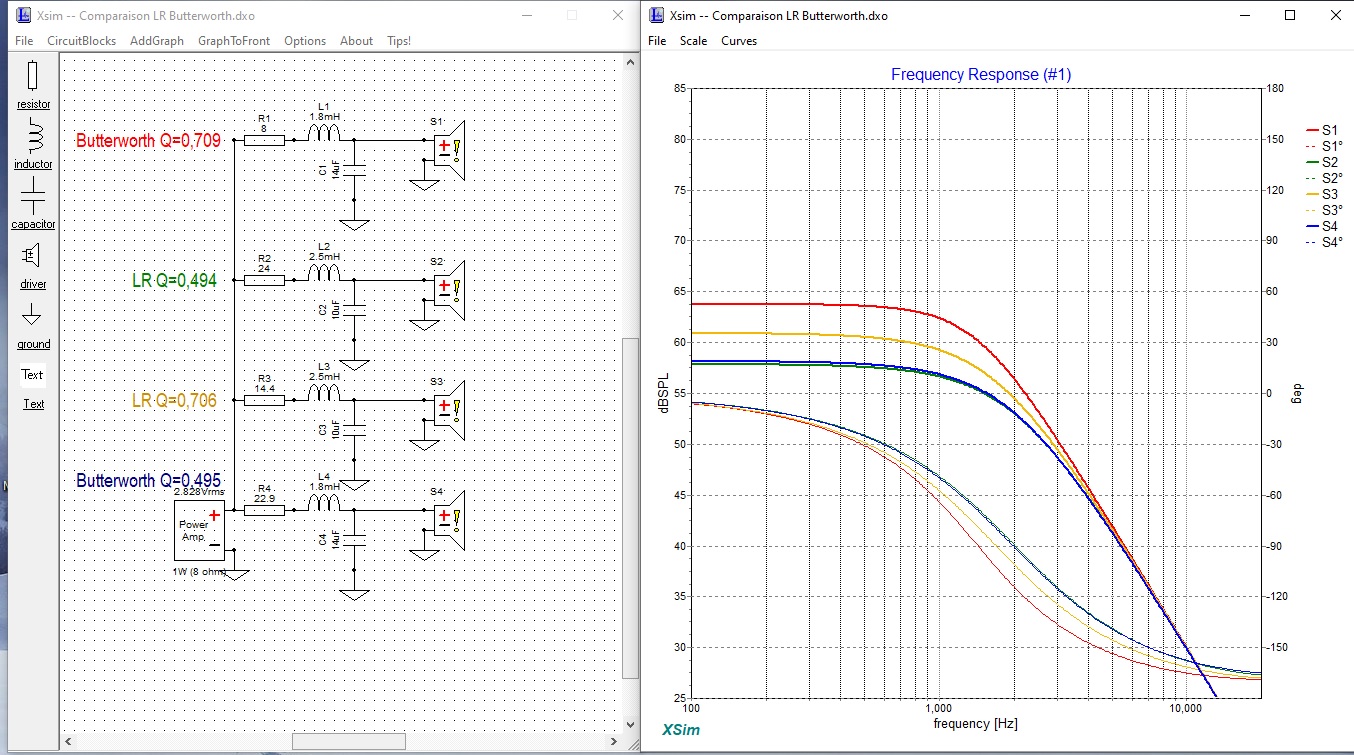Open File menu in circuit window
This screenshot has height=755, width=1354.
click(x=24, y=41)
